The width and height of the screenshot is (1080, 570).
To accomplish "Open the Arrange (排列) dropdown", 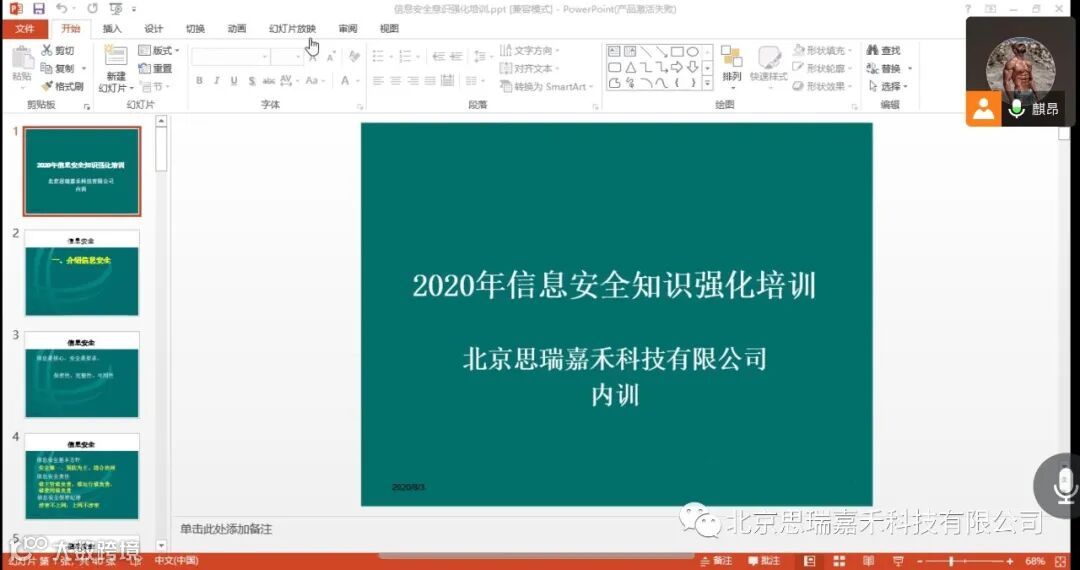I will pos(731,65).
